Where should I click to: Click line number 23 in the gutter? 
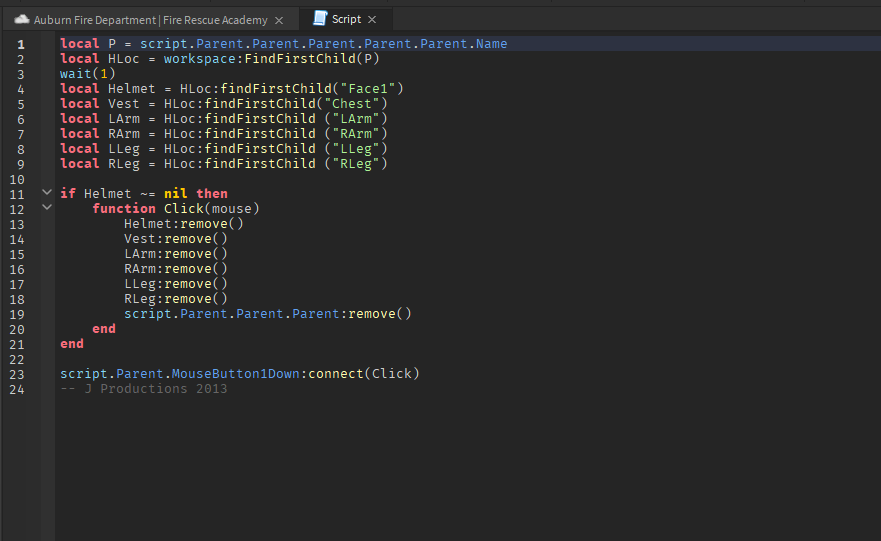[x=16, y=374]
